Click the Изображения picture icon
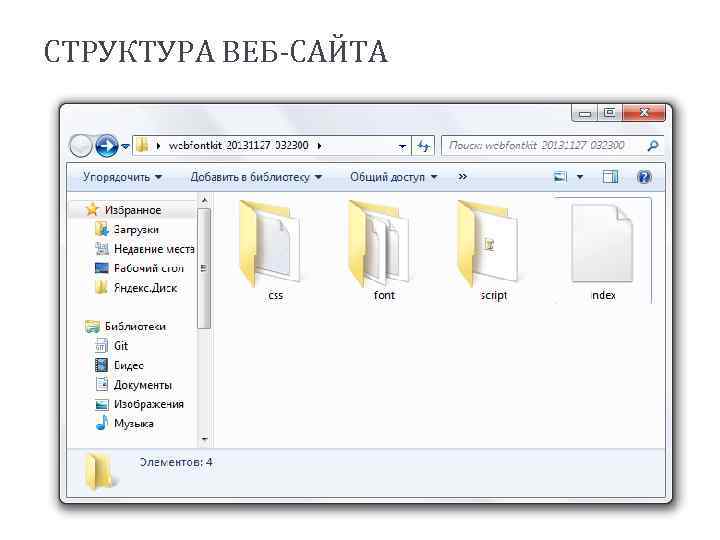This screenshot has width=720, height=540. (x=101, y=405)
